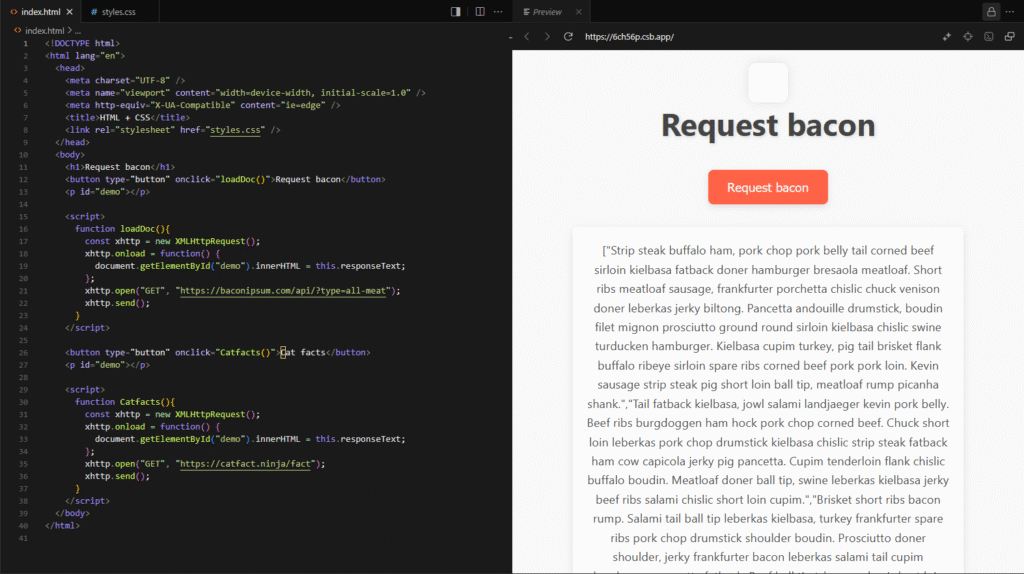The image size is (1024, 574).
Task: Expand the breadcrumb ellipsis after index.html
Action: [76, 31]
